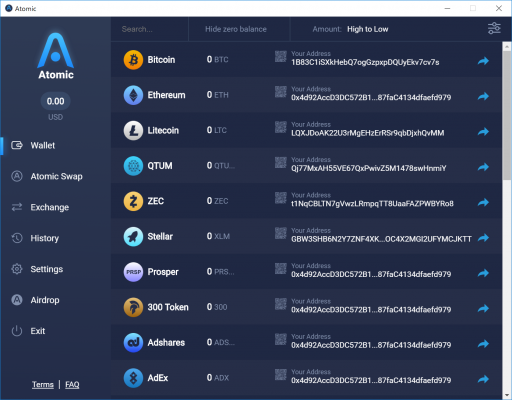The width and height of the screenshot is (512, 400).
Task: Click the Bitcoin address 1B83C1iSXk...
Action: (365, 62)
